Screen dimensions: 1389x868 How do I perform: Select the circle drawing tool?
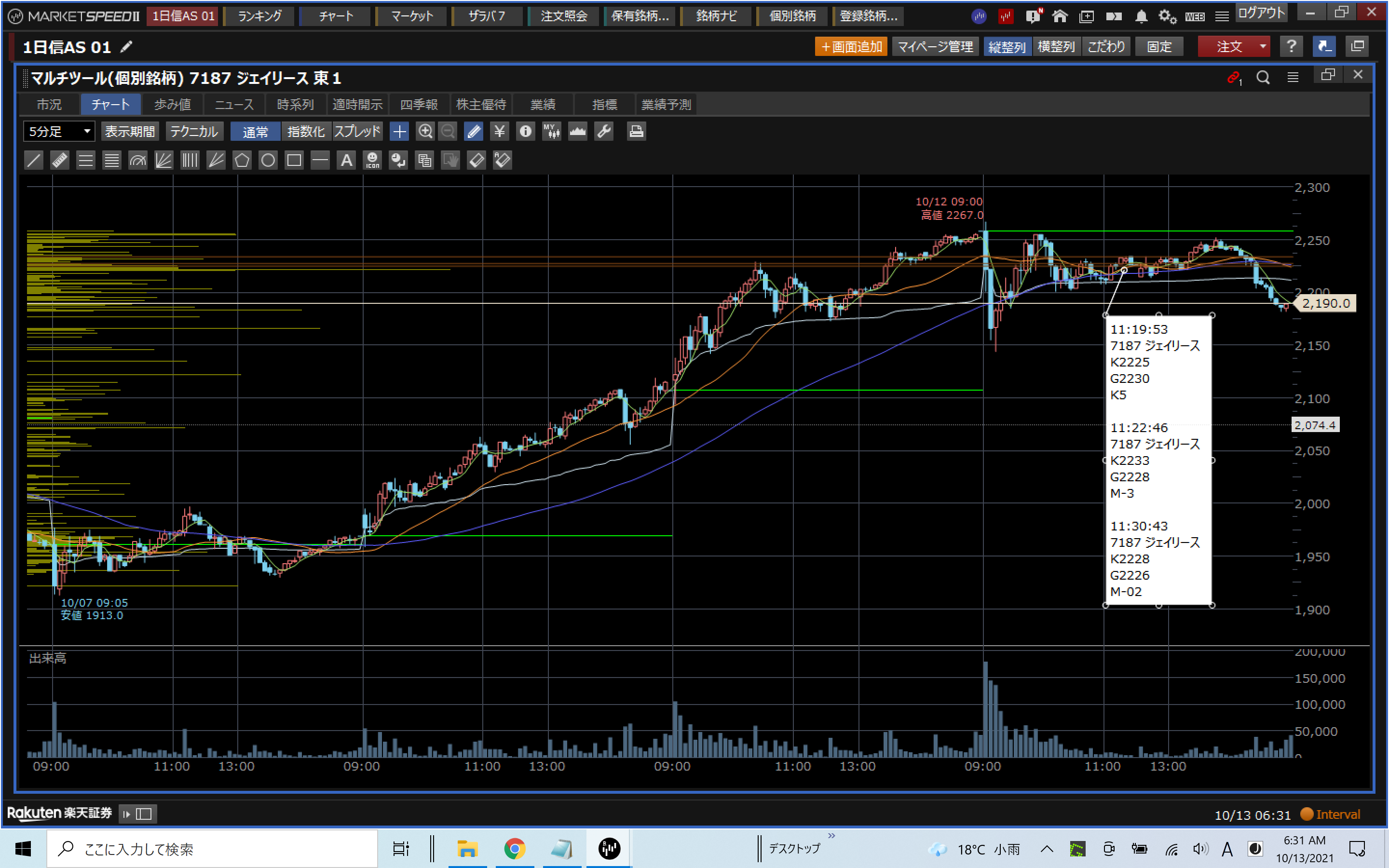point(268,160)
